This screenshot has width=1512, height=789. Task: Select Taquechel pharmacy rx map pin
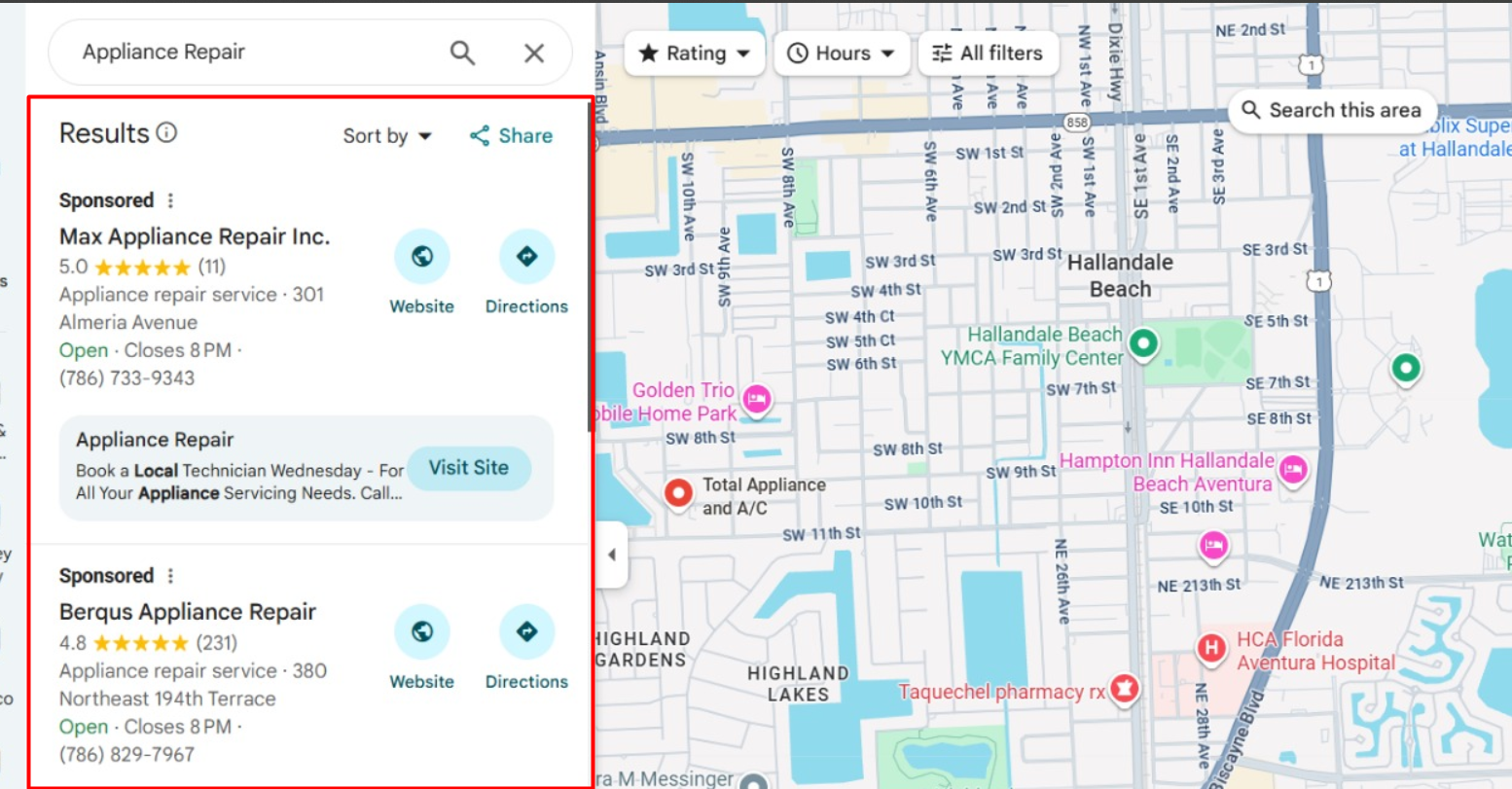tap(1125, 689)
